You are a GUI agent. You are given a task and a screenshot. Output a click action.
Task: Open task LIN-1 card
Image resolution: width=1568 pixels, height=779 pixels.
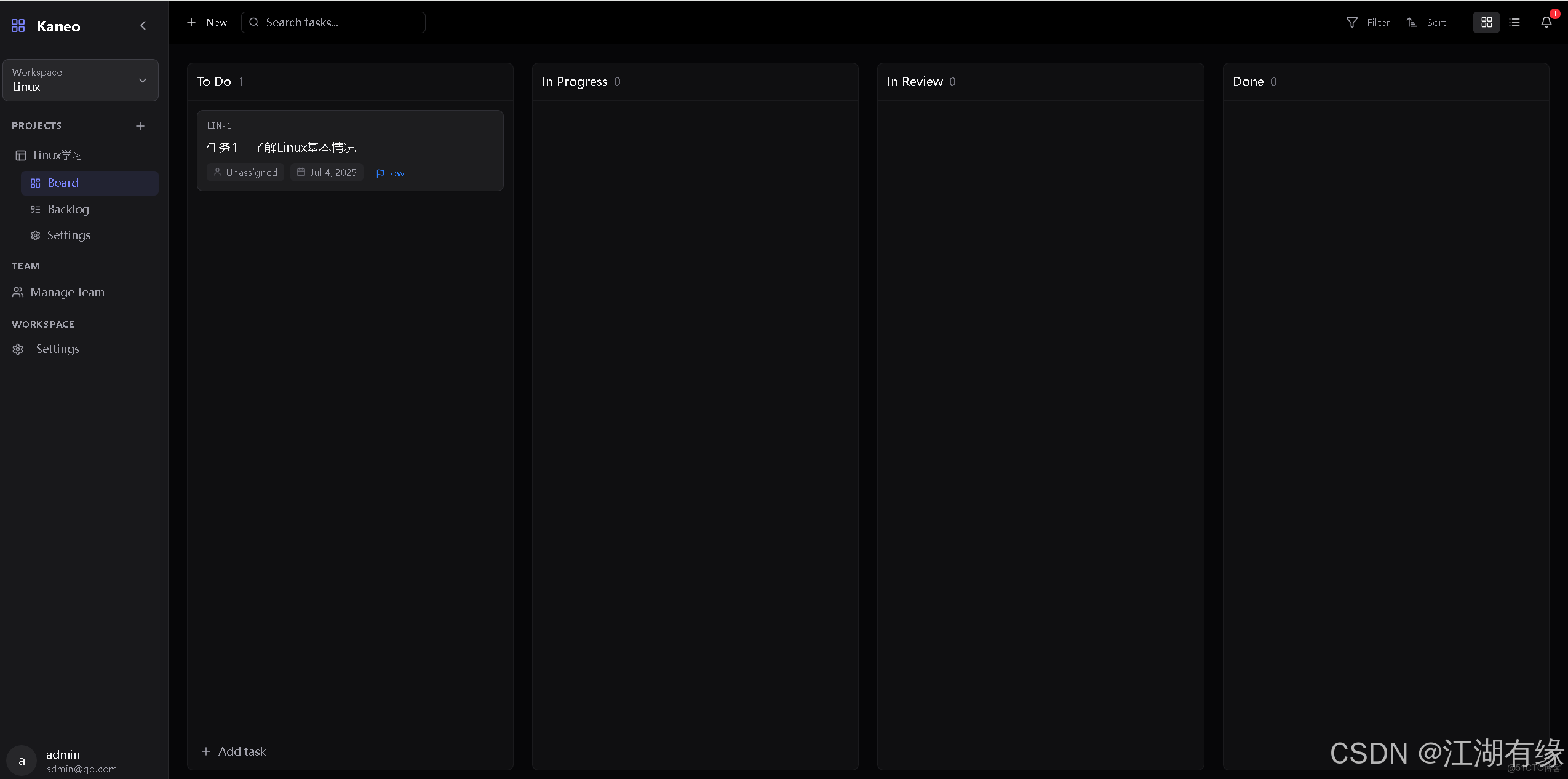[349, 148]
